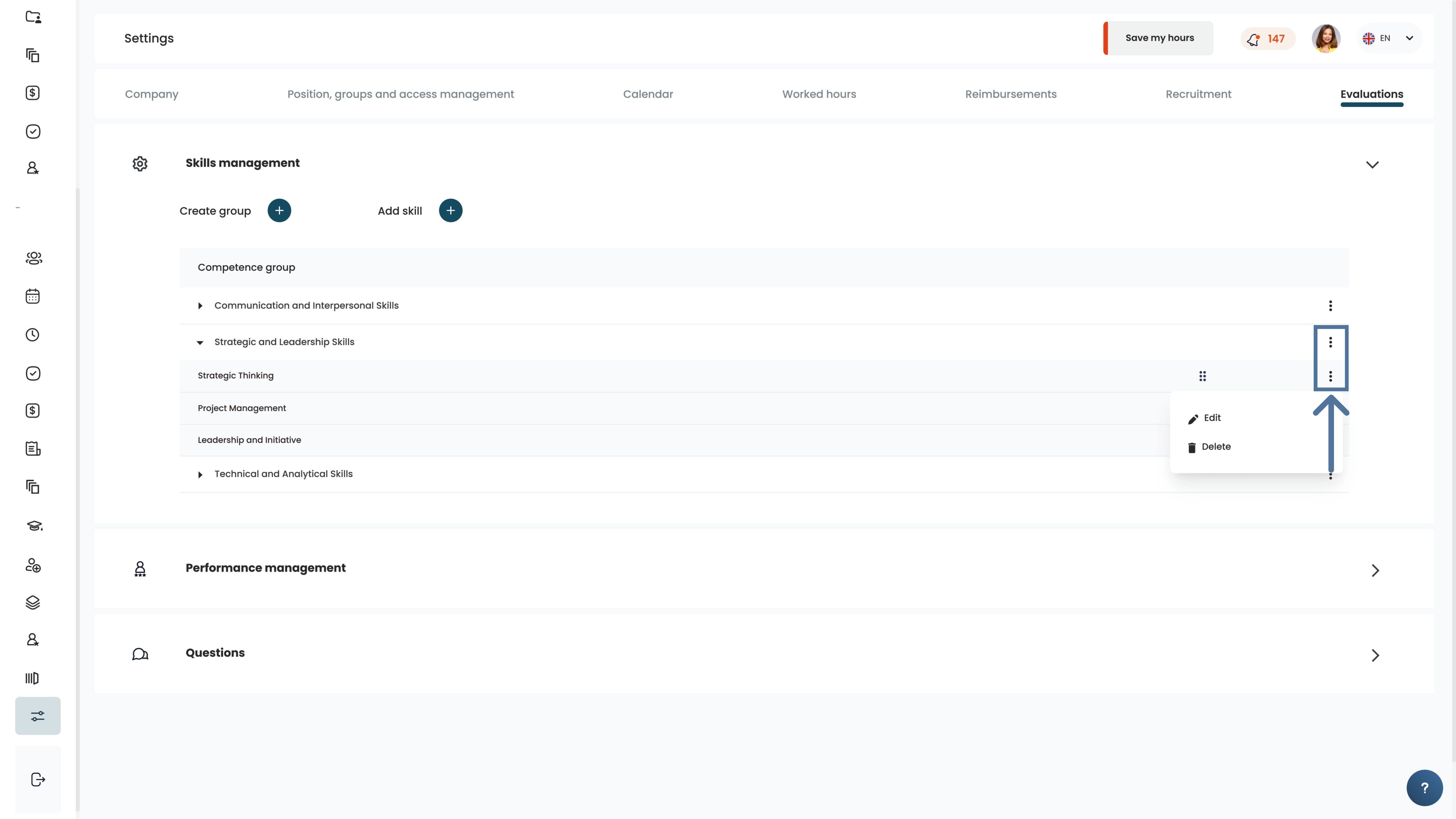Open three-dot menu for Strategic and Leadership Skills

point(1330,342)
